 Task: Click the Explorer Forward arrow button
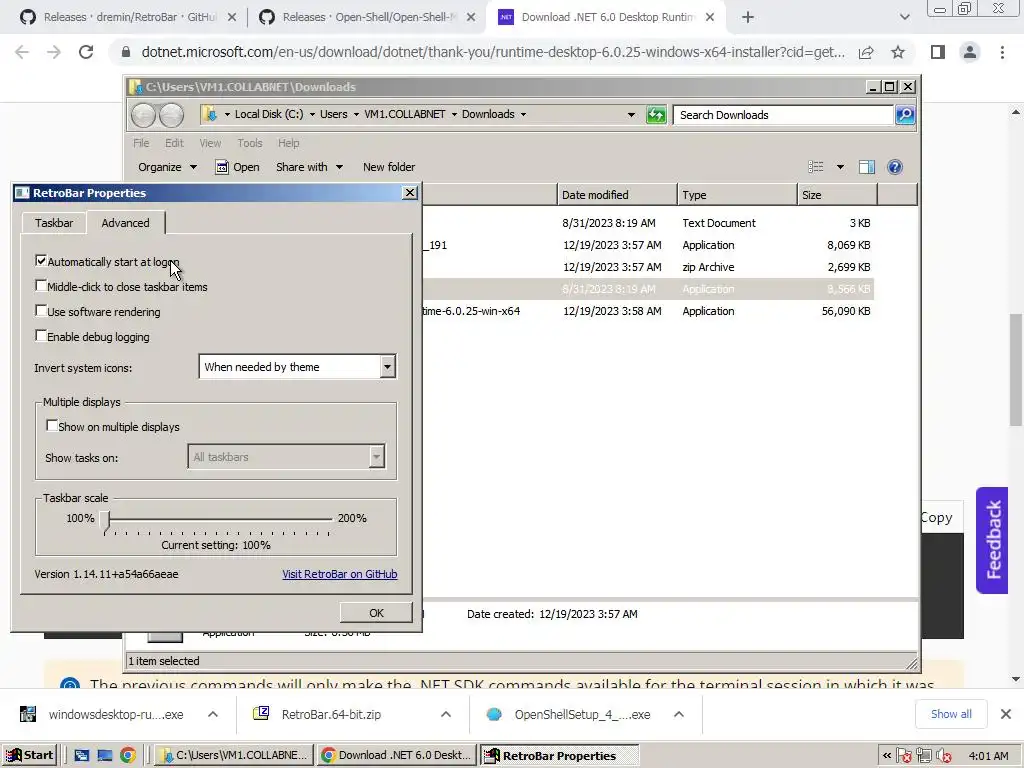pos(171,115)
